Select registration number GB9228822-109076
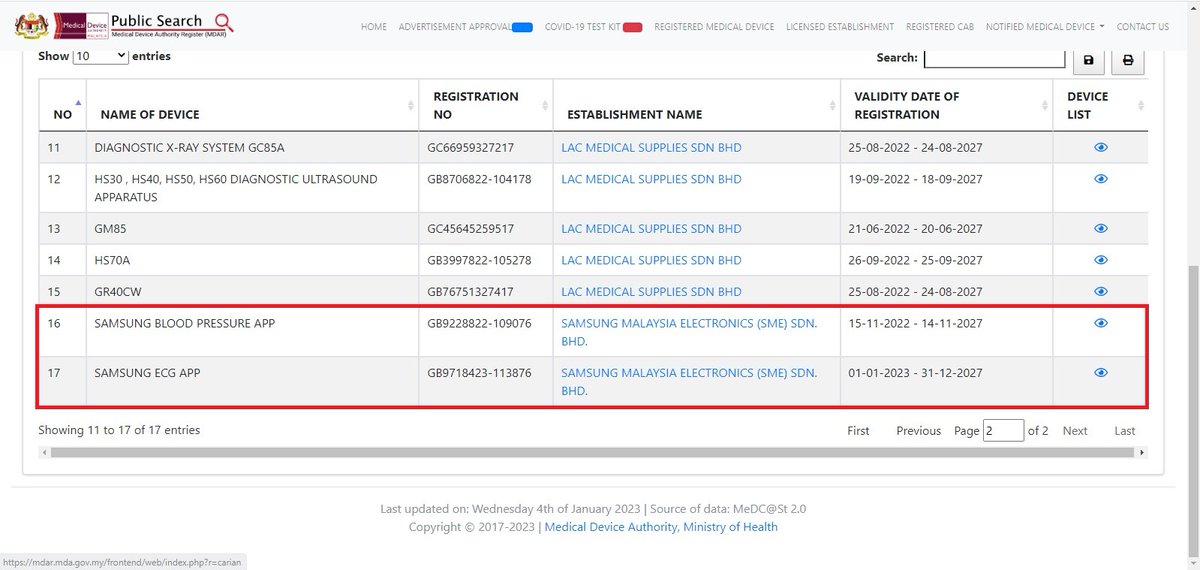Viewport: 1200px width, 570px height. [x=479, y=324]
